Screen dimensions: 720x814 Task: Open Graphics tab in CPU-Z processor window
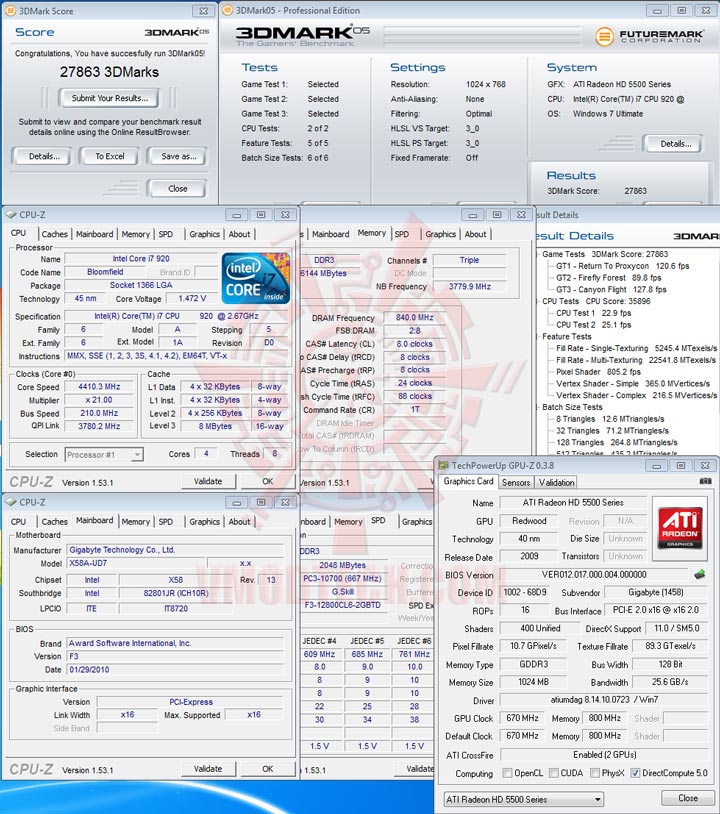coord(205,234)
